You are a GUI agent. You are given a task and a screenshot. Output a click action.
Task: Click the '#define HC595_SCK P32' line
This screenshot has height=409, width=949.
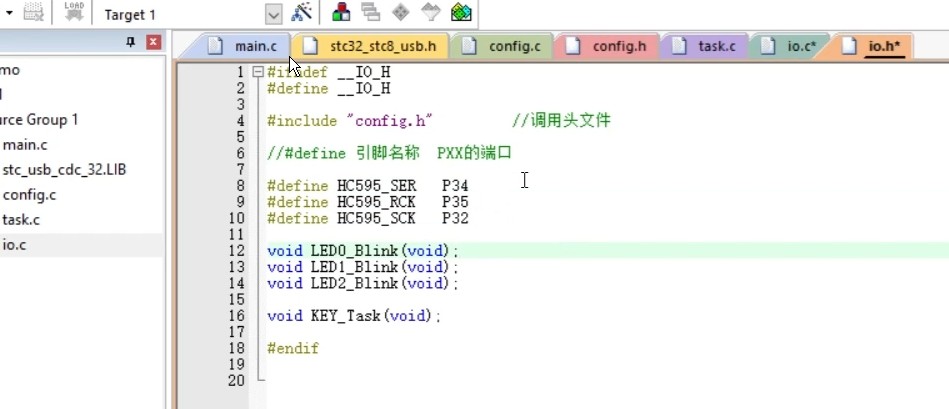point(367,218)
